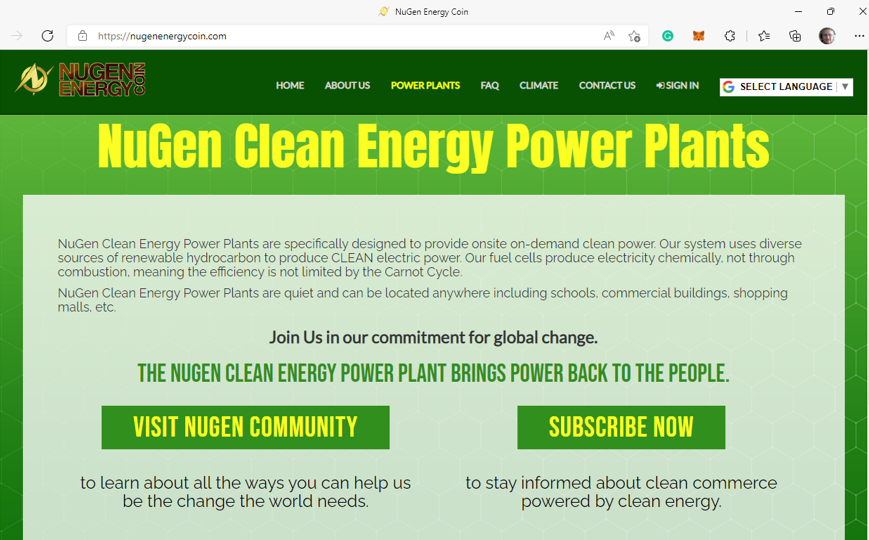Open the Favorites list icon

764,36
